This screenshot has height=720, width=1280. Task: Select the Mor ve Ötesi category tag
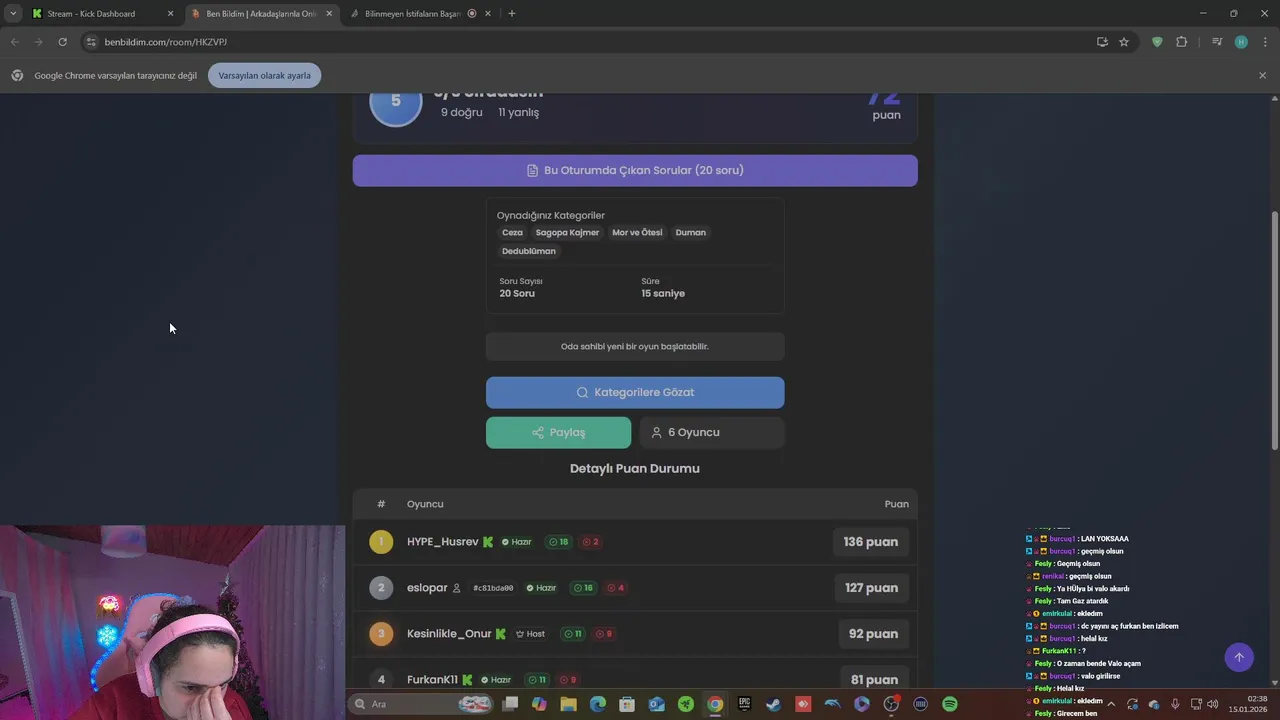637,232
